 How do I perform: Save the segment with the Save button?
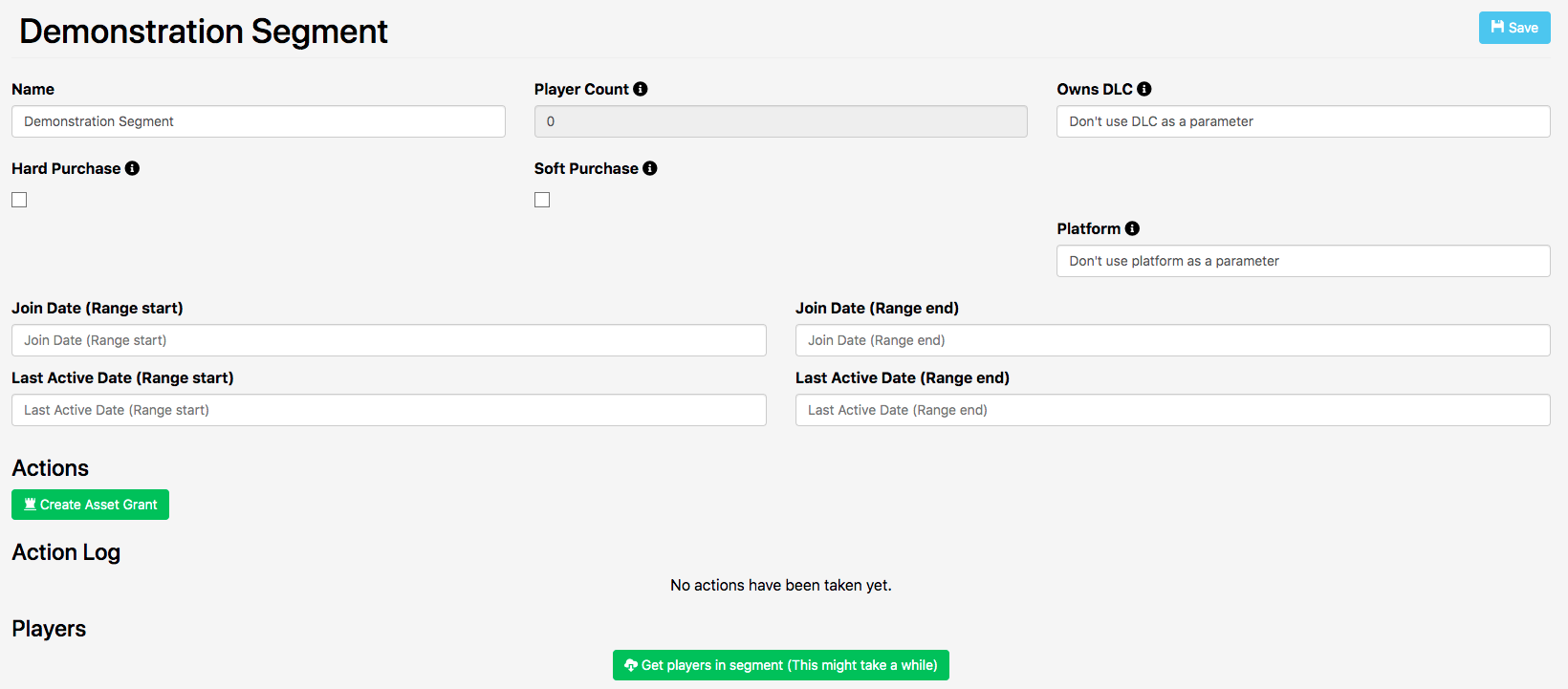point(1514,28)
